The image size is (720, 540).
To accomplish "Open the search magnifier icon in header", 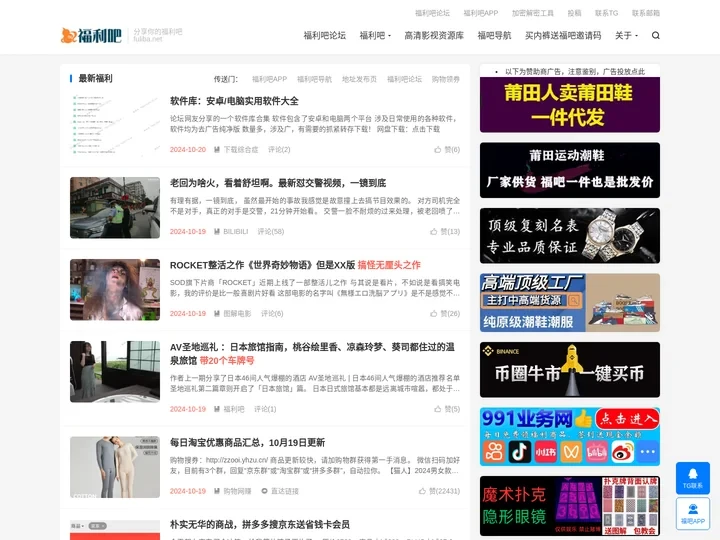I will coord(655,35).
